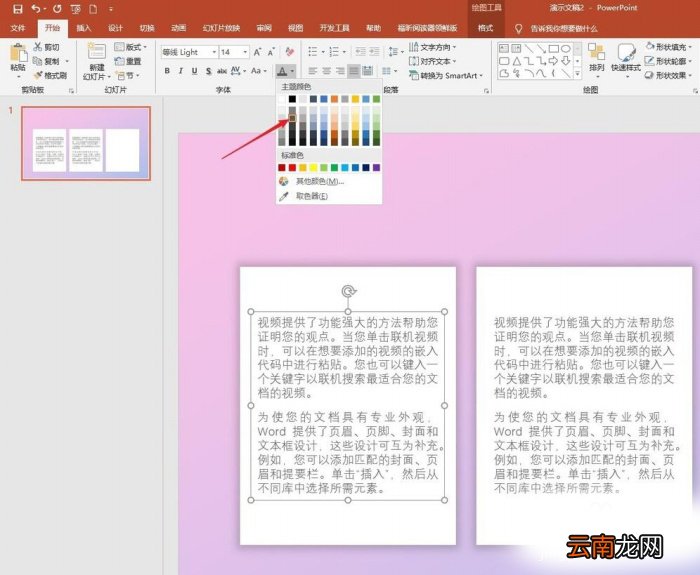The image size is (700, 575).
Task: Toggle Italic formatting
Action: pyautogui.click(x=181, y=71)
